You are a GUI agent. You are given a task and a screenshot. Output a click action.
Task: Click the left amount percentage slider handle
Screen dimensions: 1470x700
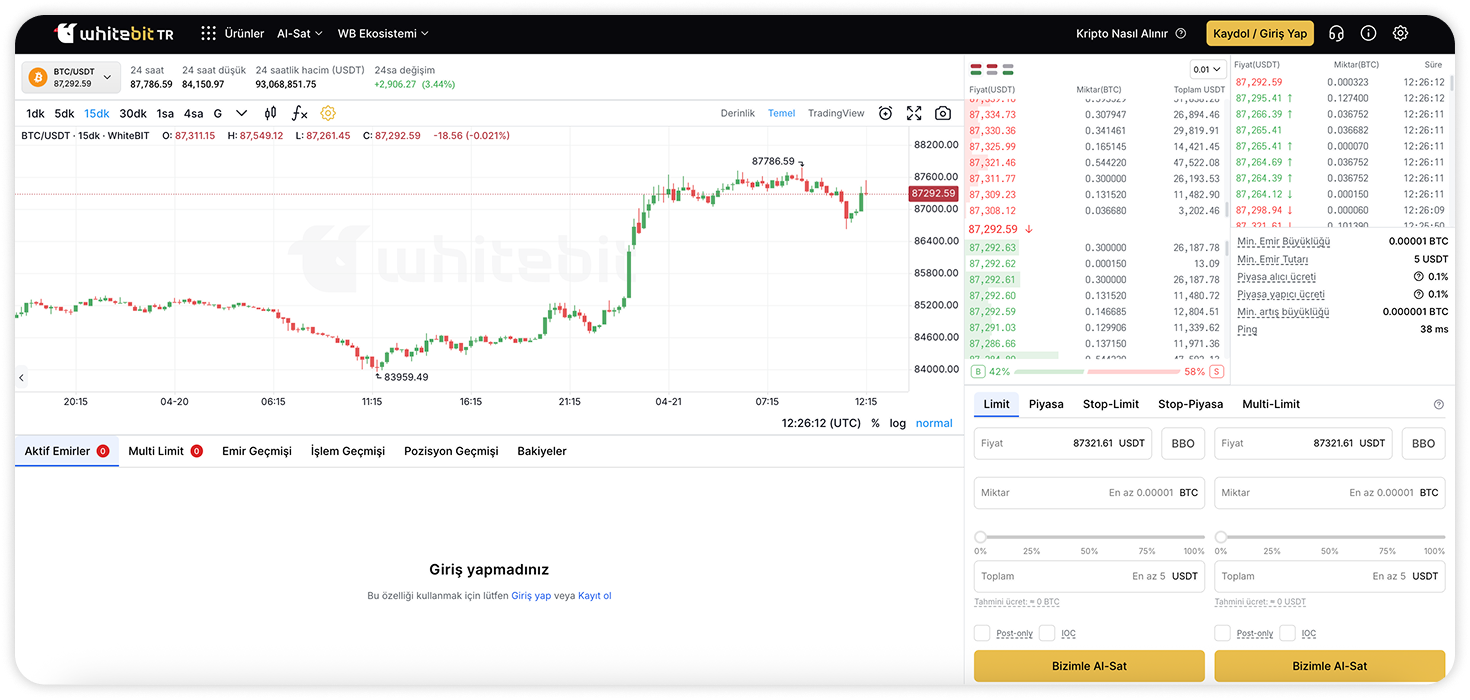[x=980, y=537]
